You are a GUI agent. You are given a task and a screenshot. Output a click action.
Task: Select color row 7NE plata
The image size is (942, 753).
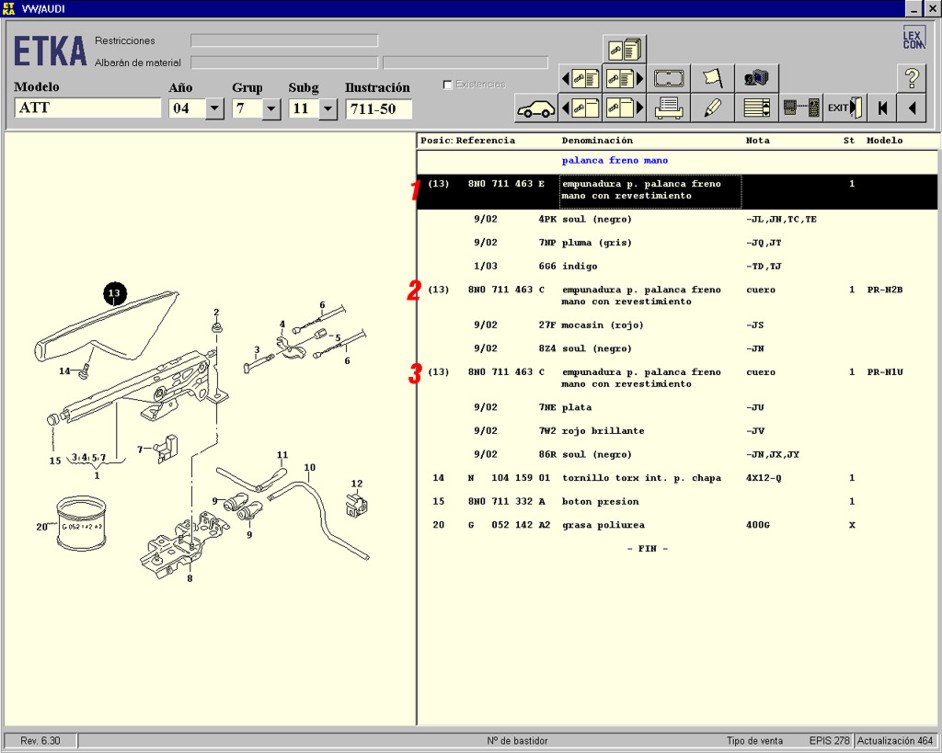click(x=677, y=407)
